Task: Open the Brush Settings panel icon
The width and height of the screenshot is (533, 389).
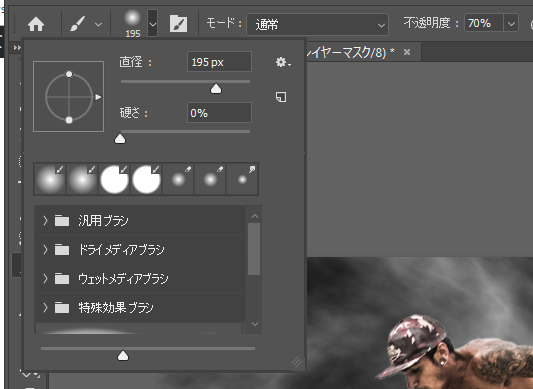Action: coord(178,23)
